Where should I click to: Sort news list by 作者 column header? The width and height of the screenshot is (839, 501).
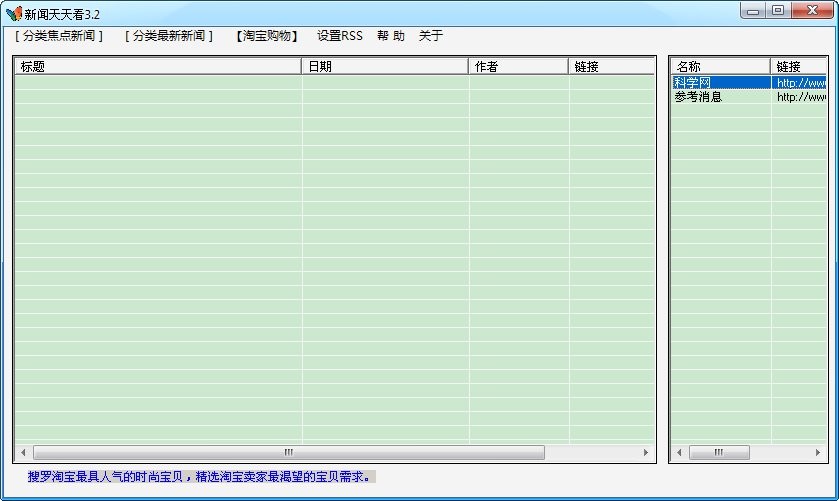(518, 66)
